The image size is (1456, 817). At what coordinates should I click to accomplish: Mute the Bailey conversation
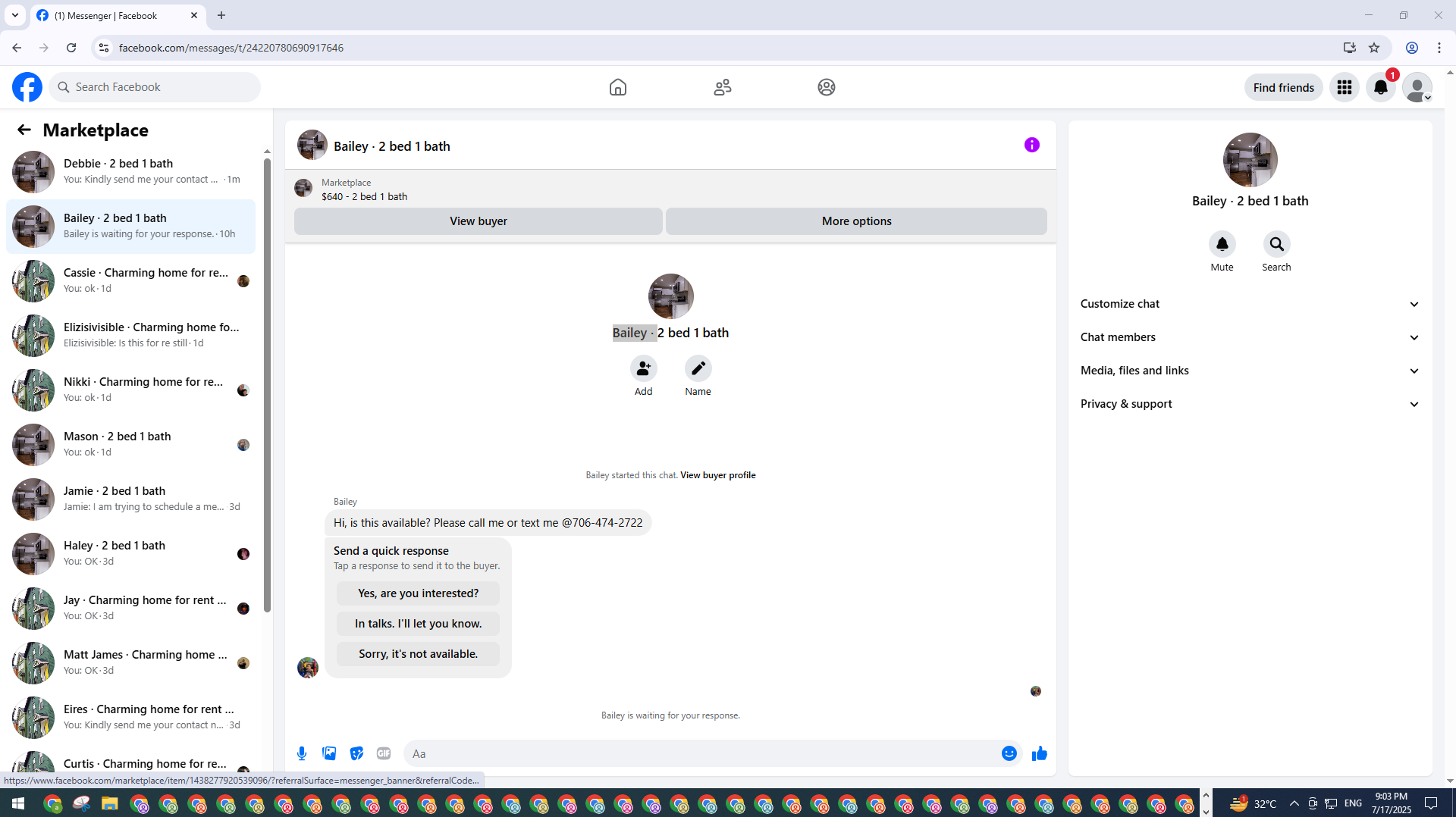1222,244
